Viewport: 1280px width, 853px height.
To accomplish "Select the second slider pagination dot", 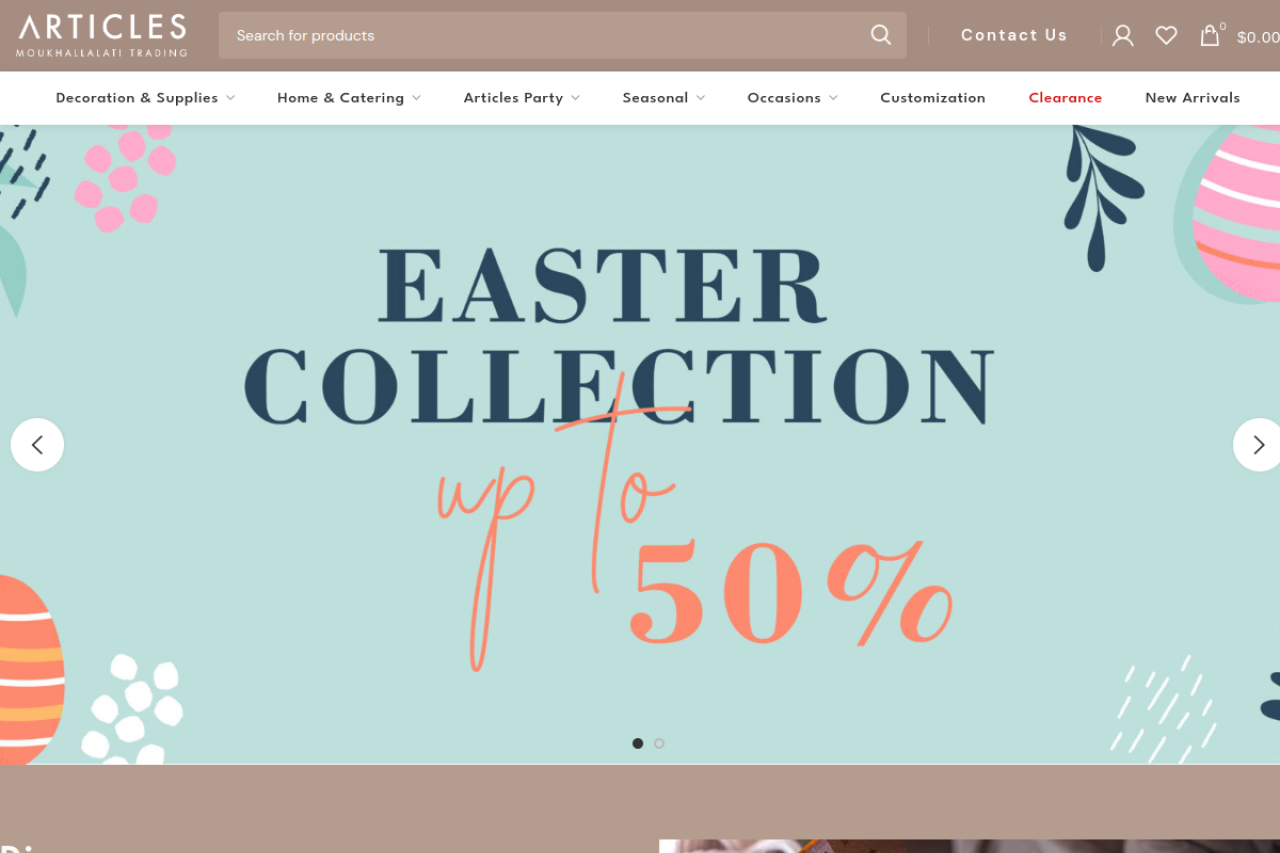I will coord(659,743).
